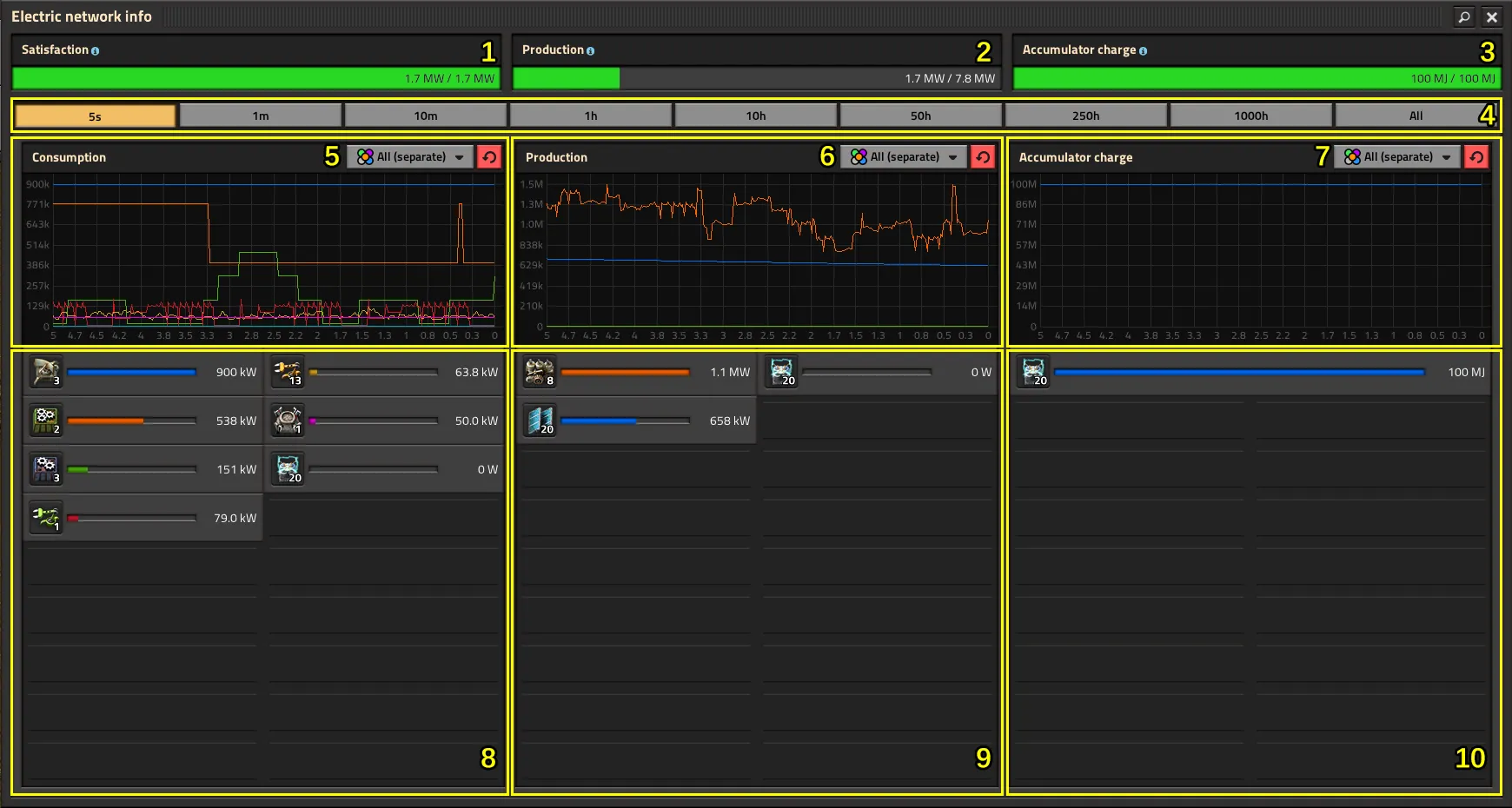Image resolution: width=1512 pixels, height=808 pixels.
Task: Select the 0 W accumulator icon in production list
Action: (780, 372)
